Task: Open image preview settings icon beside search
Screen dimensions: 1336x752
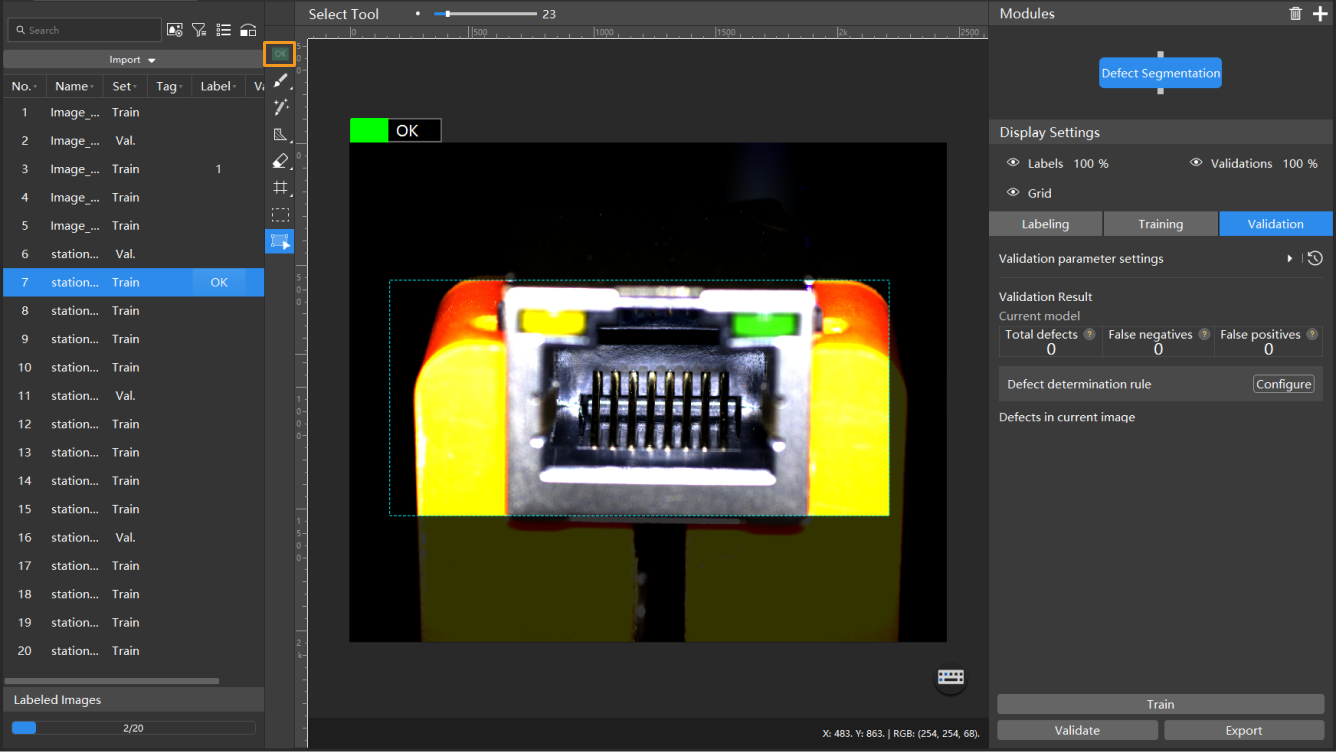Action: tap(175, 30)
